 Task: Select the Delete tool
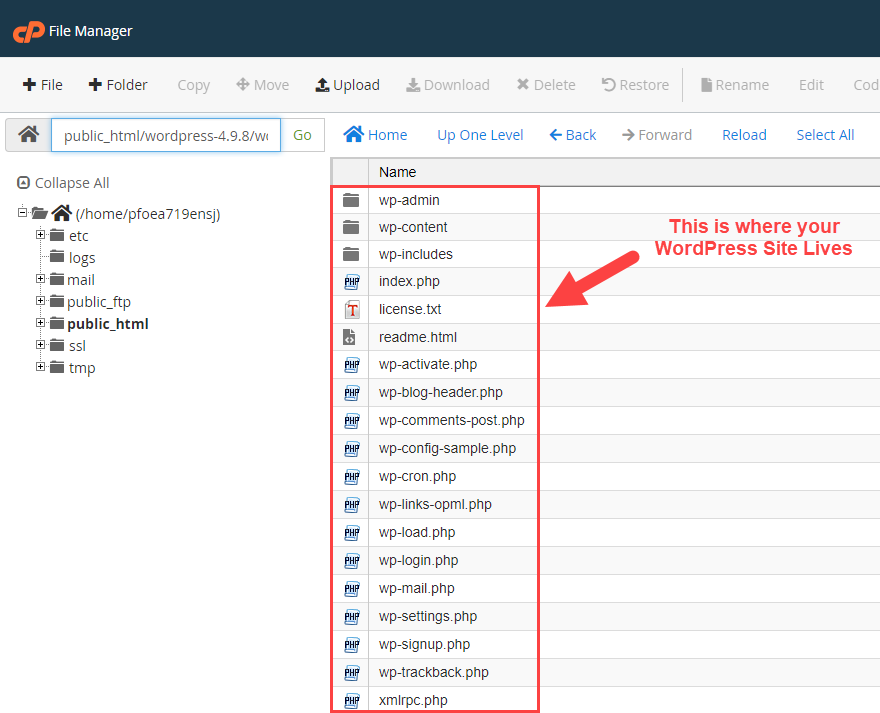pos(545,85)
